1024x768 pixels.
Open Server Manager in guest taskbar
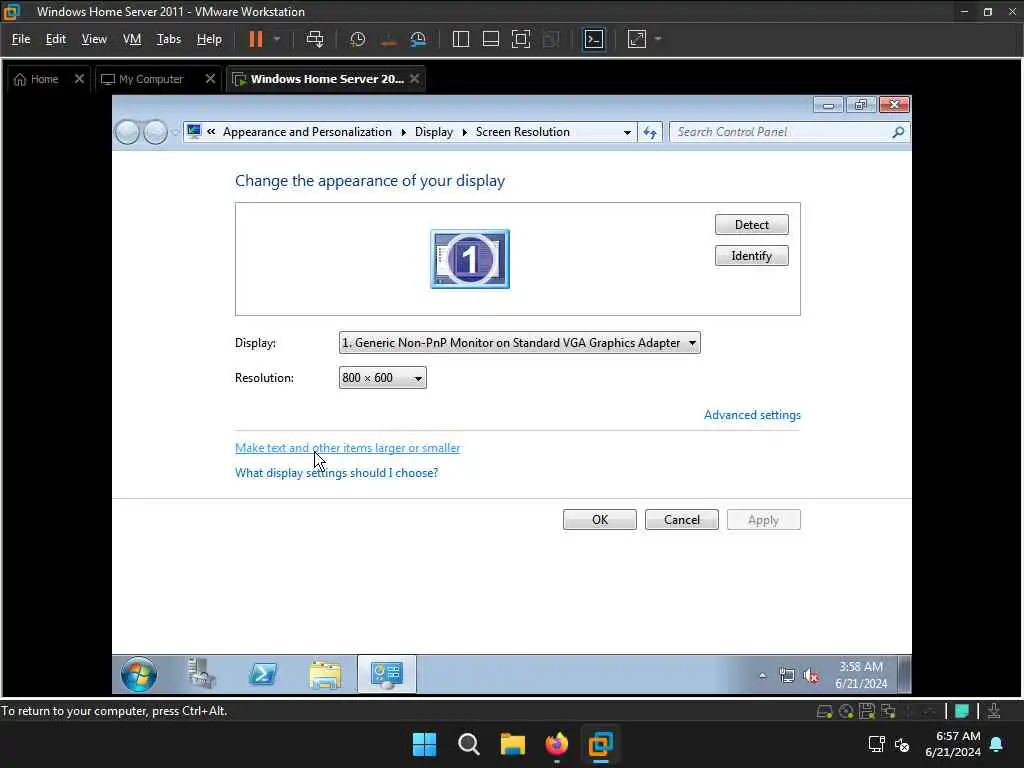[x=201, y=674]
